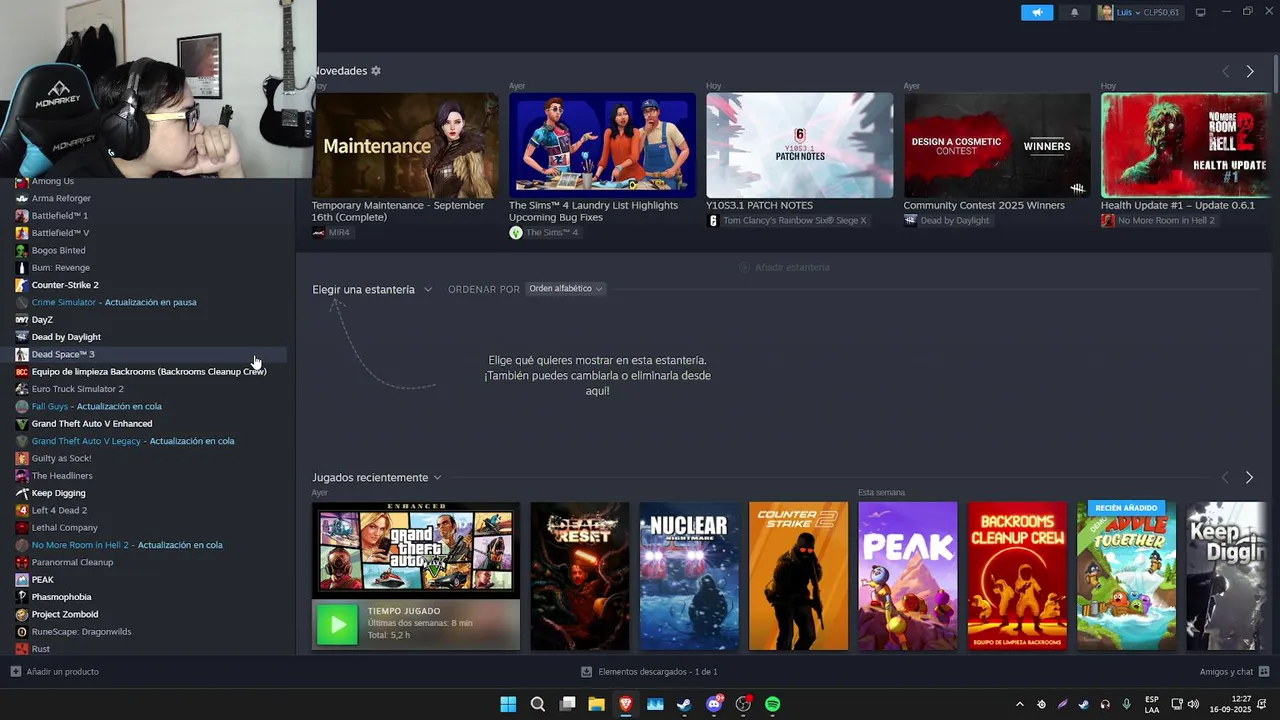The width and height of the screenshot is (1280, 720).
Task: Expand hidden system tray icons chevron
Action: tap(1019, 704)
